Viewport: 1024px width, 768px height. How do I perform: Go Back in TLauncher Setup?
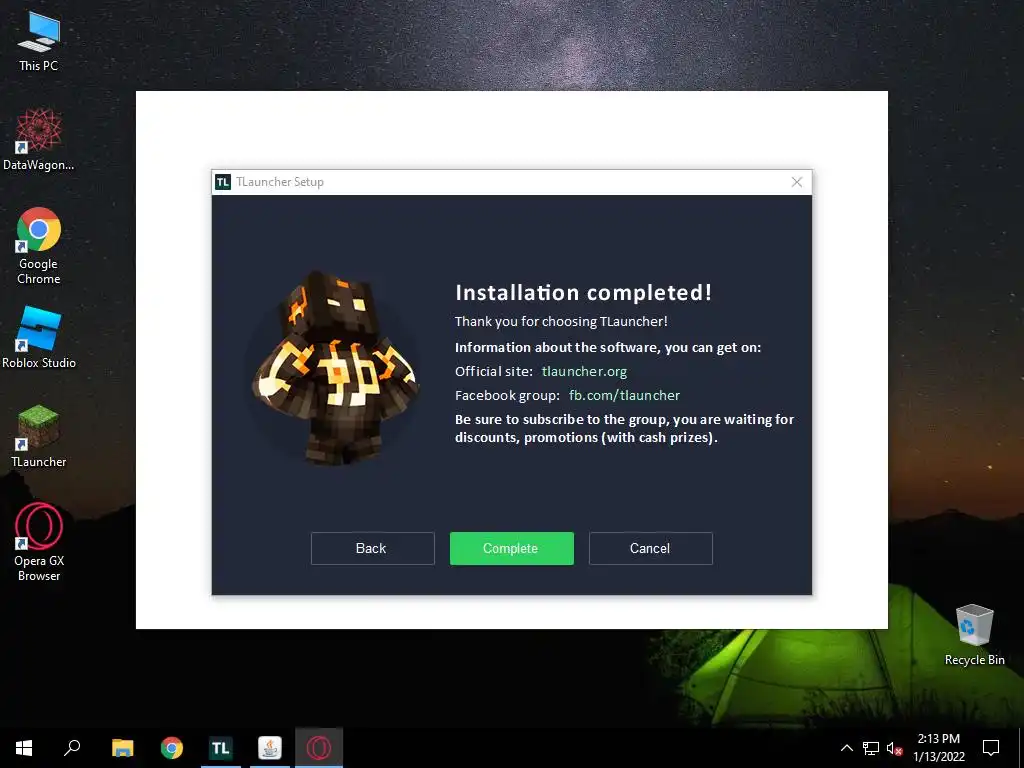372,548
